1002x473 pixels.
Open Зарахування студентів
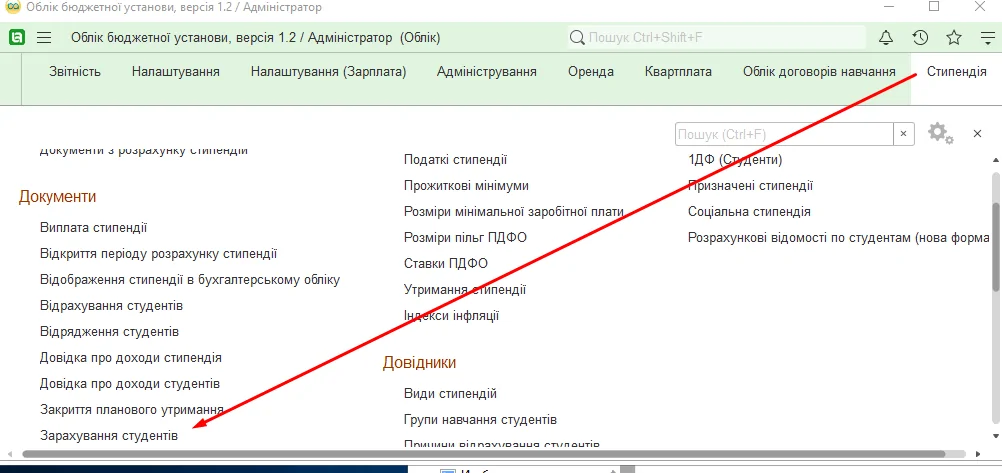pyautogui.click(x=109, y=436)
